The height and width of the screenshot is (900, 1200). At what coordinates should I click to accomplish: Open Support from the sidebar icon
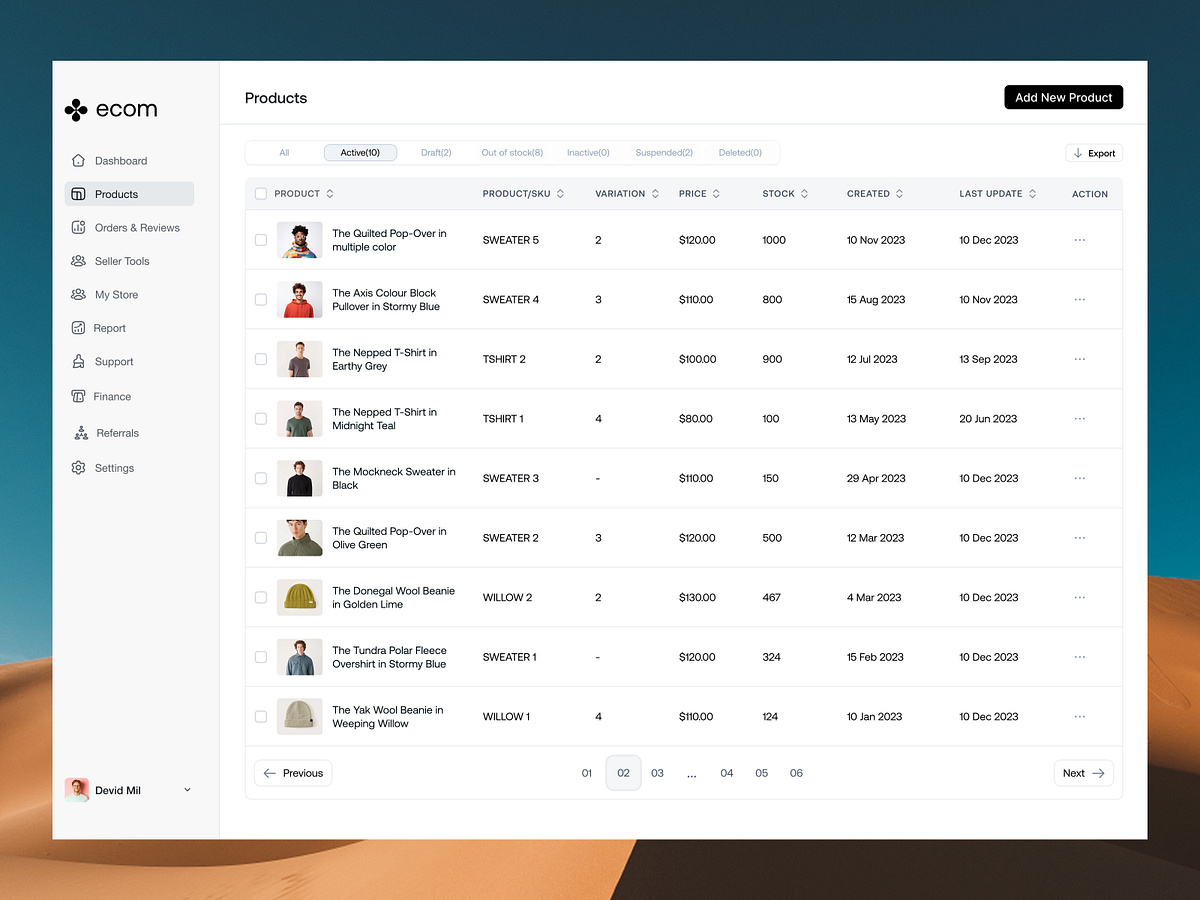pos(78,362)
